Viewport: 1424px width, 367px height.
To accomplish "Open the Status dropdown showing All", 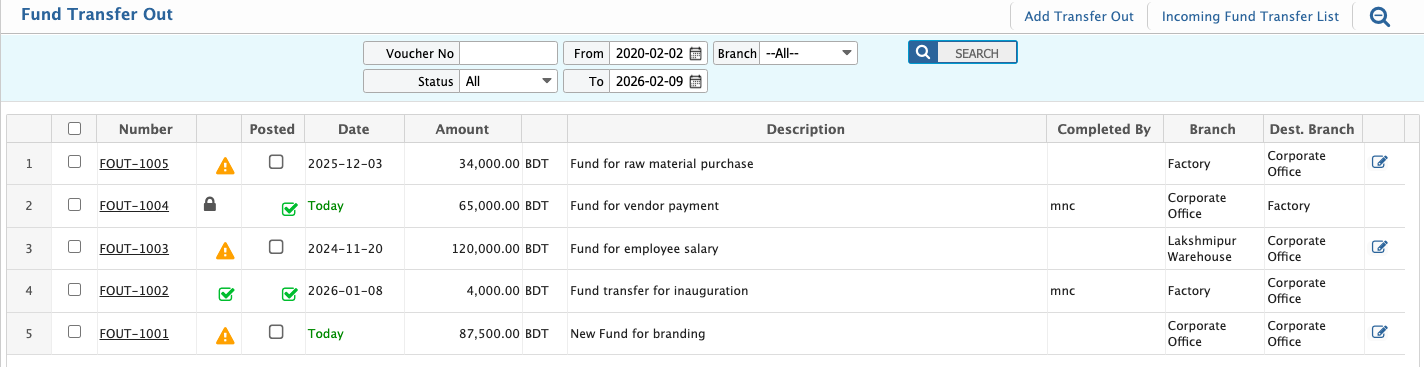I will pos(509,82).
